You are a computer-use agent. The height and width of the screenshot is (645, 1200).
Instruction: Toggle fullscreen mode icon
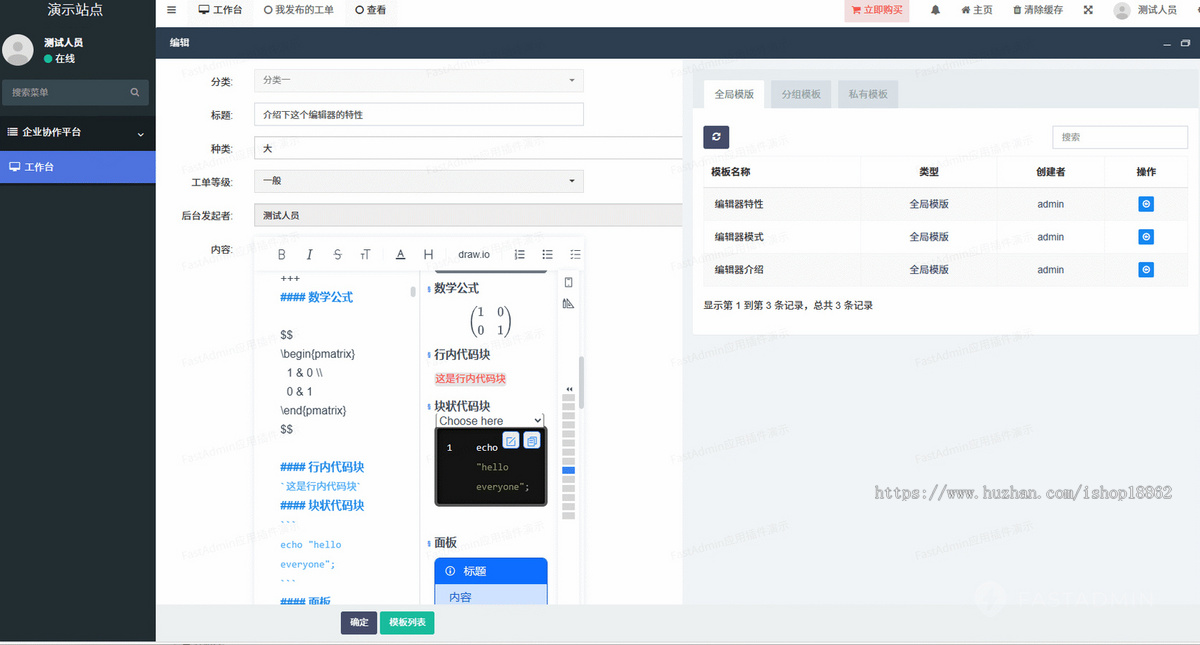[1088, 10]
